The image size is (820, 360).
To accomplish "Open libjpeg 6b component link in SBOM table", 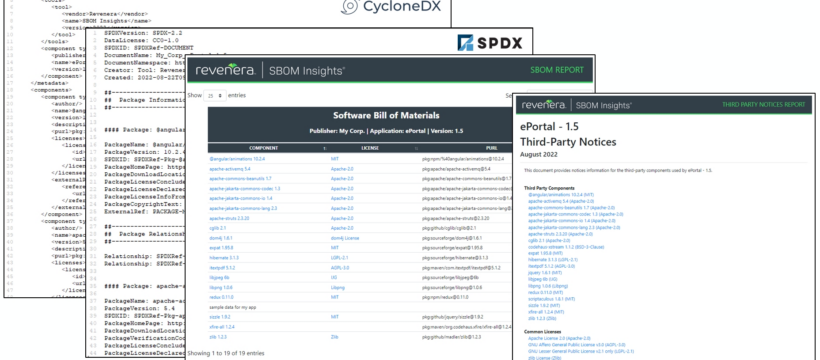I will [220, 277].
